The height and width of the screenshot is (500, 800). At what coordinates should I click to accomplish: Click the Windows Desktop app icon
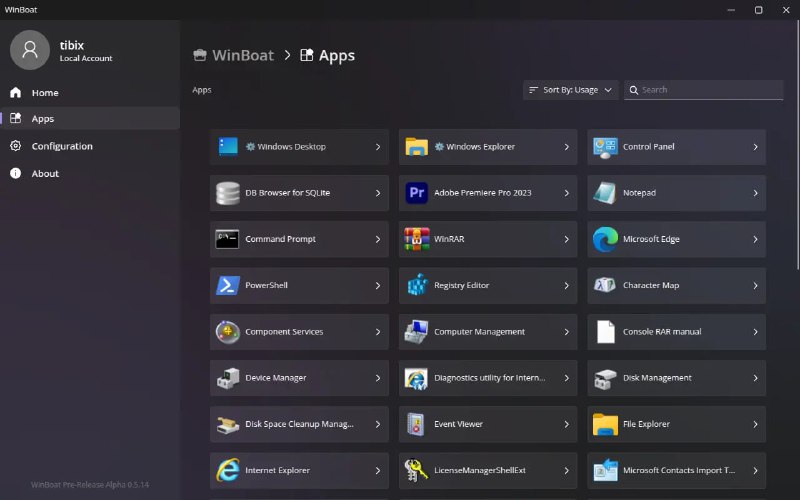228,146
